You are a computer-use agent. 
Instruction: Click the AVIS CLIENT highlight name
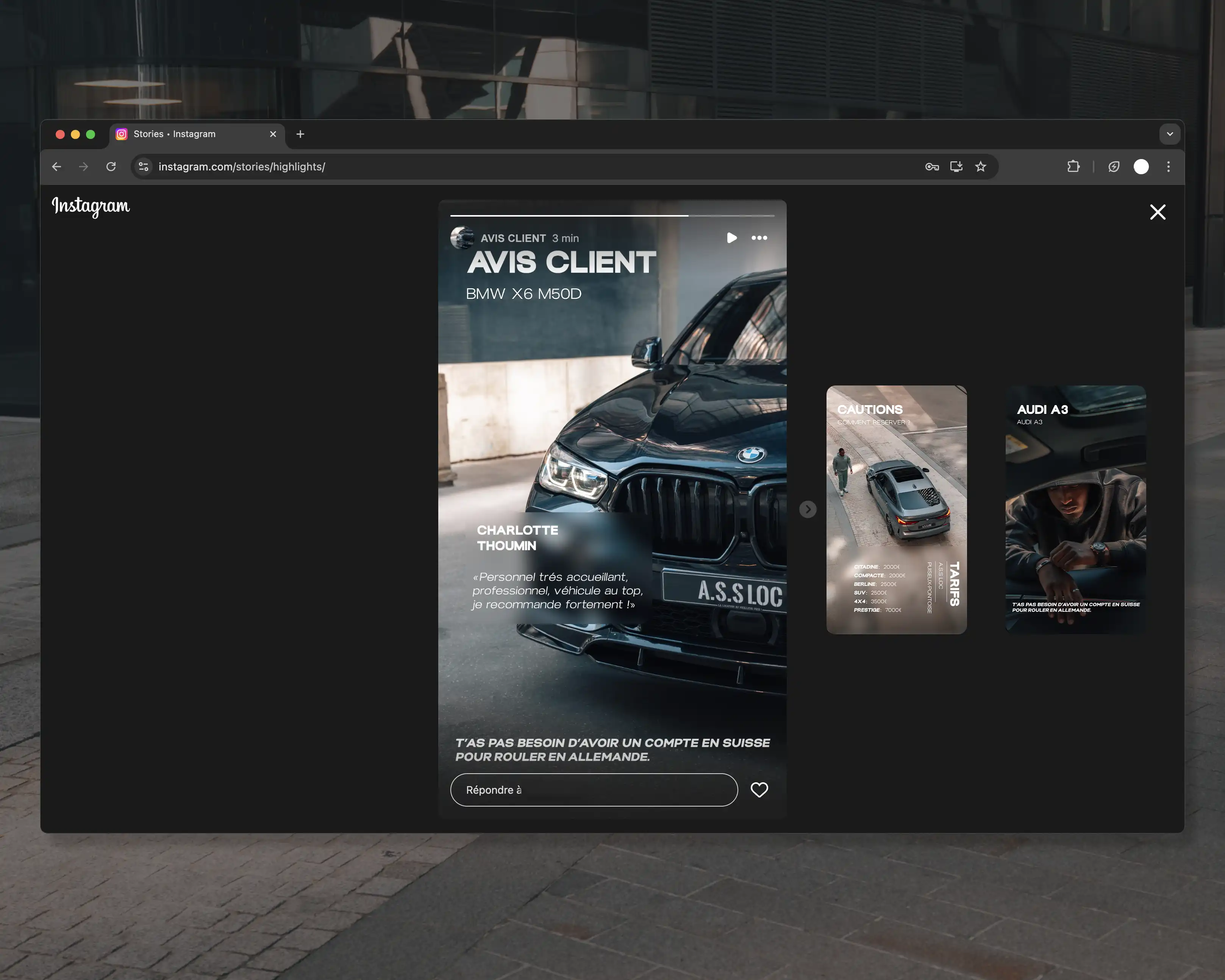click(513, 239)
